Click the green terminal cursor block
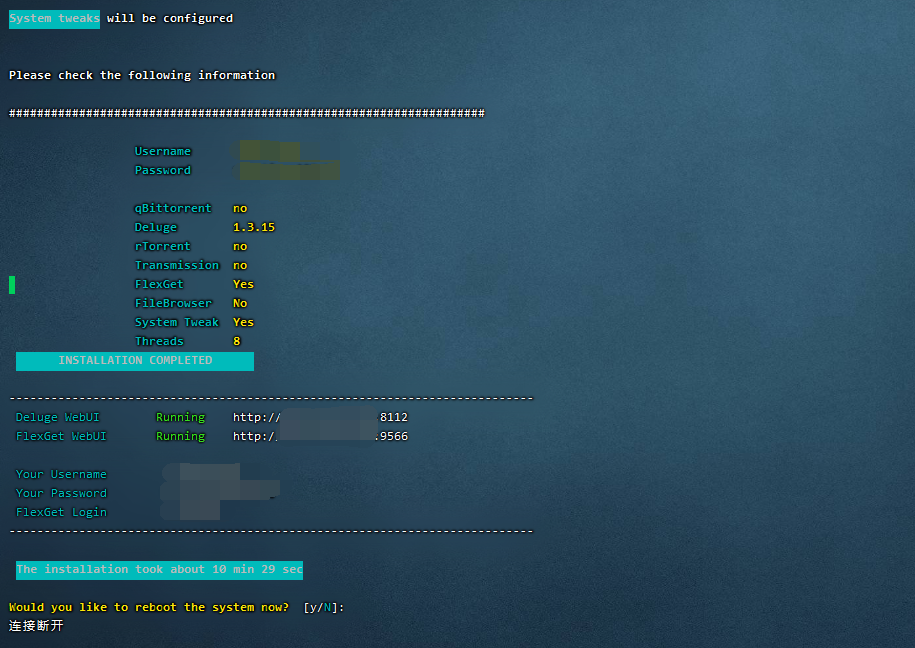Screen dimensions: 915x648 tap(12, 285)
